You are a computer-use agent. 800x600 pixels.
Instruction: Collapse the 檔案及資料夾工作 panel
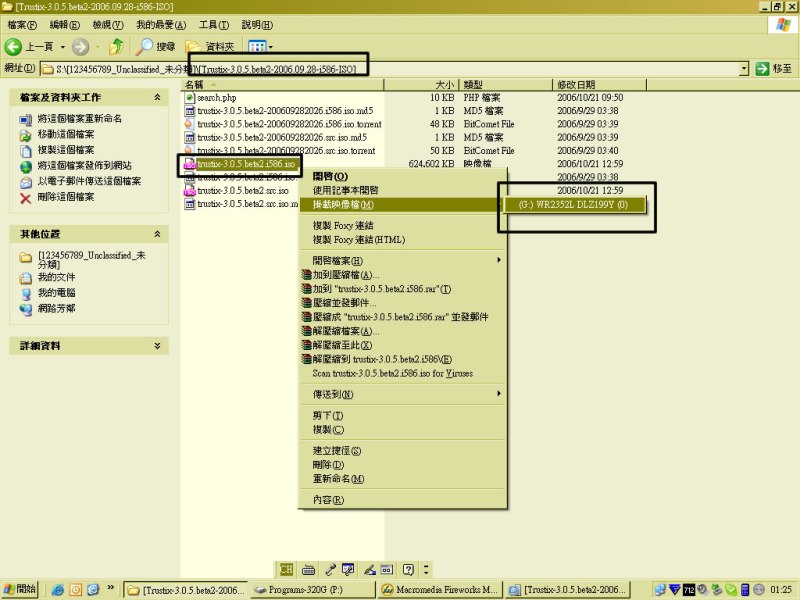[157, 97]
